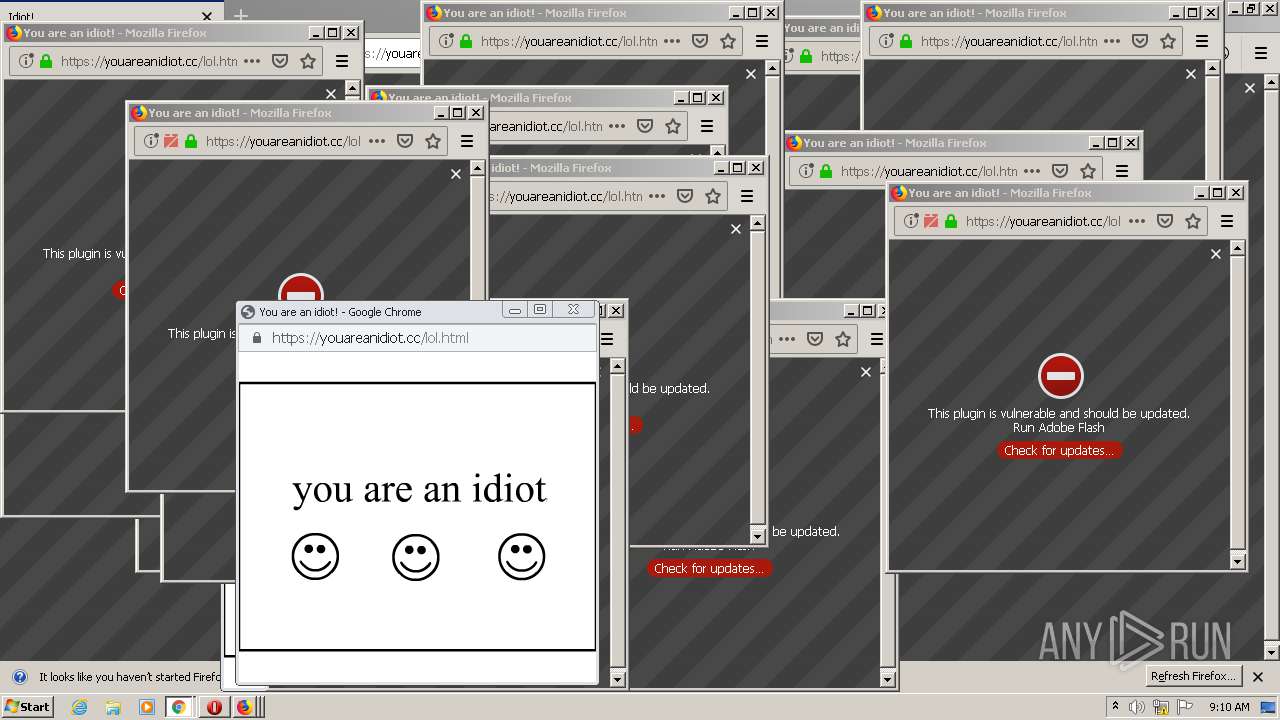Dismiss plugin notice X in Run Adobe Flash window
1280x720 pixels.
(1216, 254)
